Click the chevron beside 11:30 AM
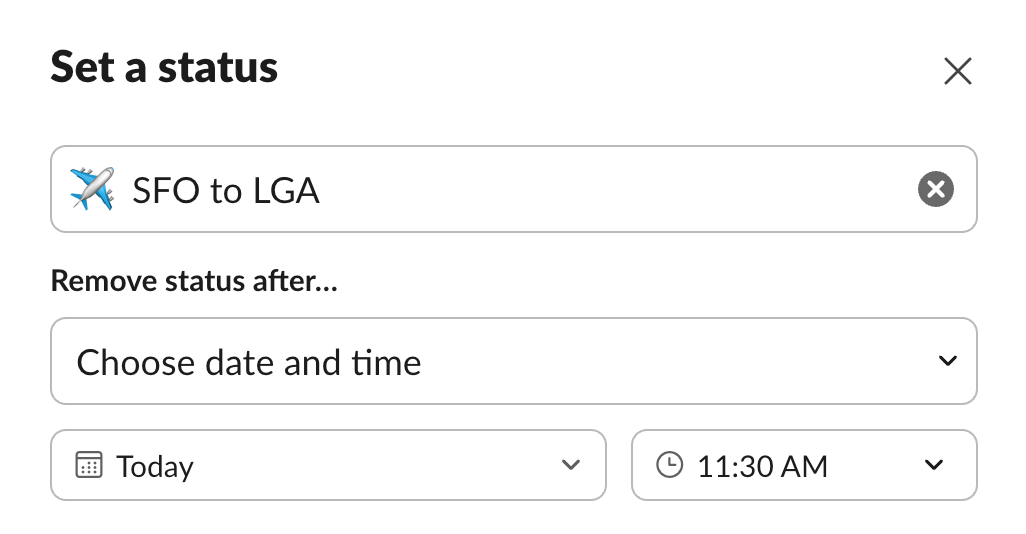Viewport: 1026px width, 534px height. 934,465
